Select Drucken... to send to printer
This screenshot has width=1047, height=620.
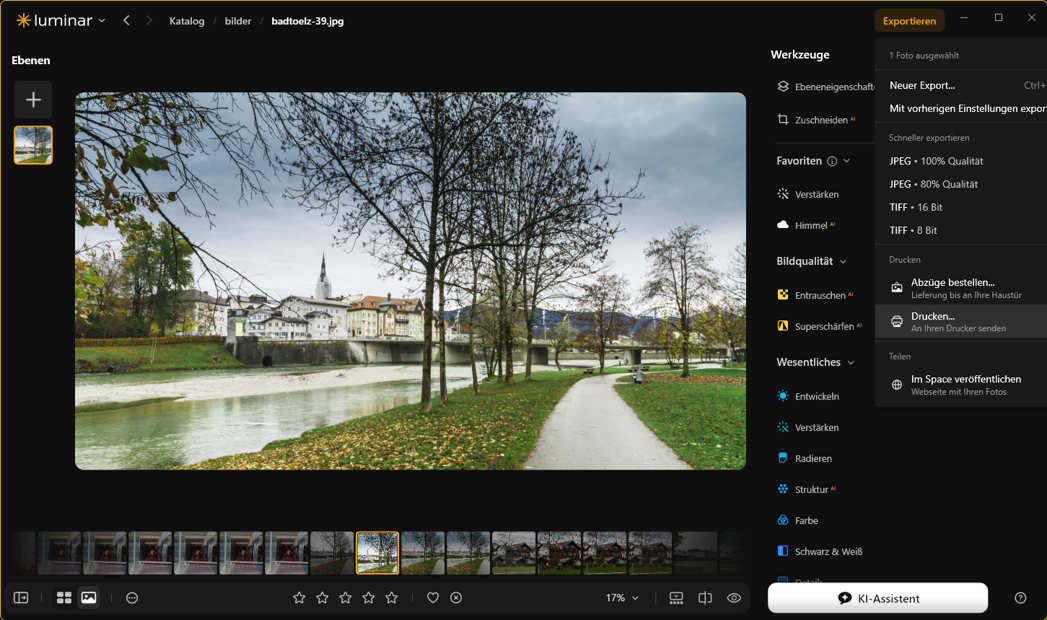[x=961, y=322]
